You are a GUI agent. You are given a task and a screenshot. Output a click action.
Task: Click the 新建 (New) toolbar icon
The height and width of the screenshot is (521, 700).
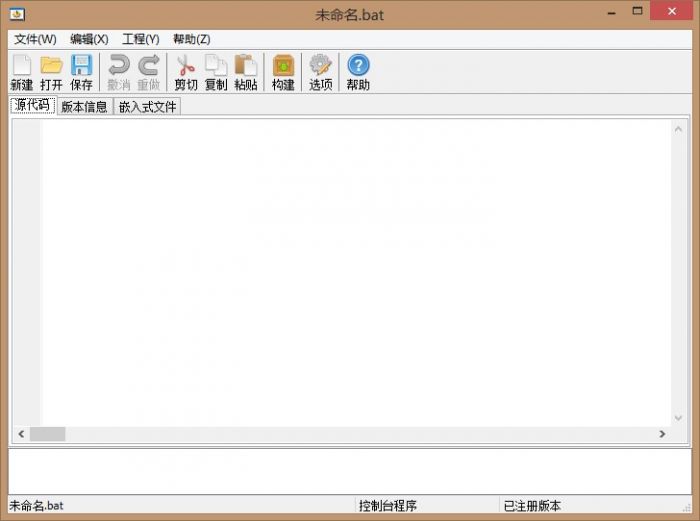tap(21, 72)
